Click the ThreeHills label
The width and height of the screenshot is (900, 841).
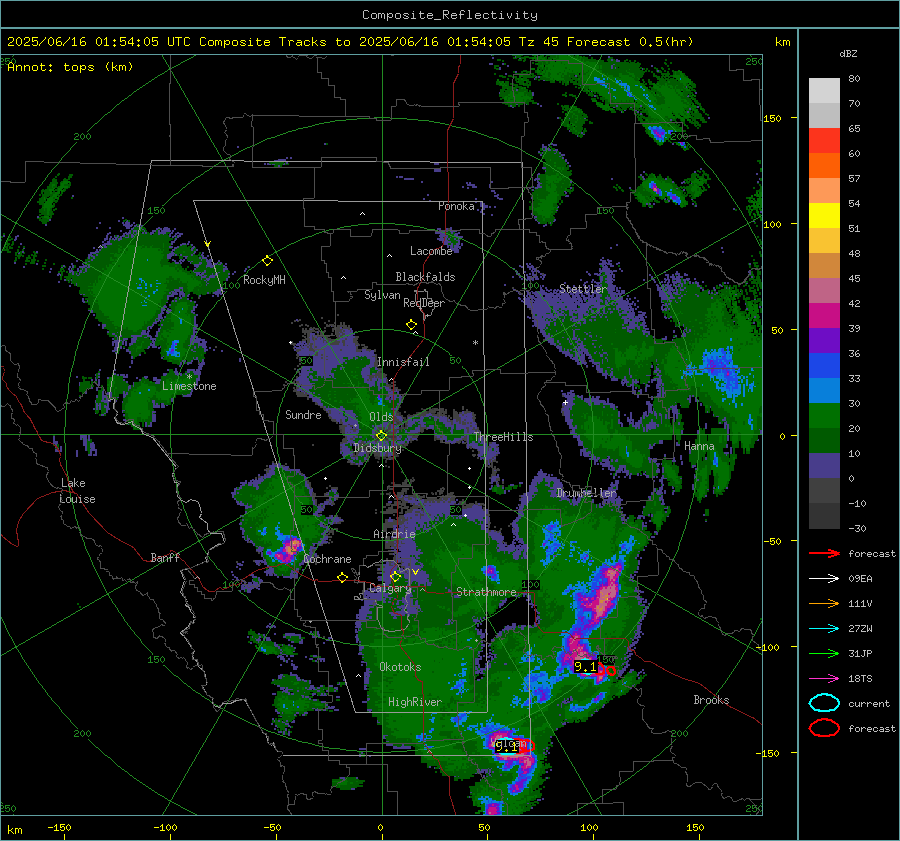coord(503,437)
